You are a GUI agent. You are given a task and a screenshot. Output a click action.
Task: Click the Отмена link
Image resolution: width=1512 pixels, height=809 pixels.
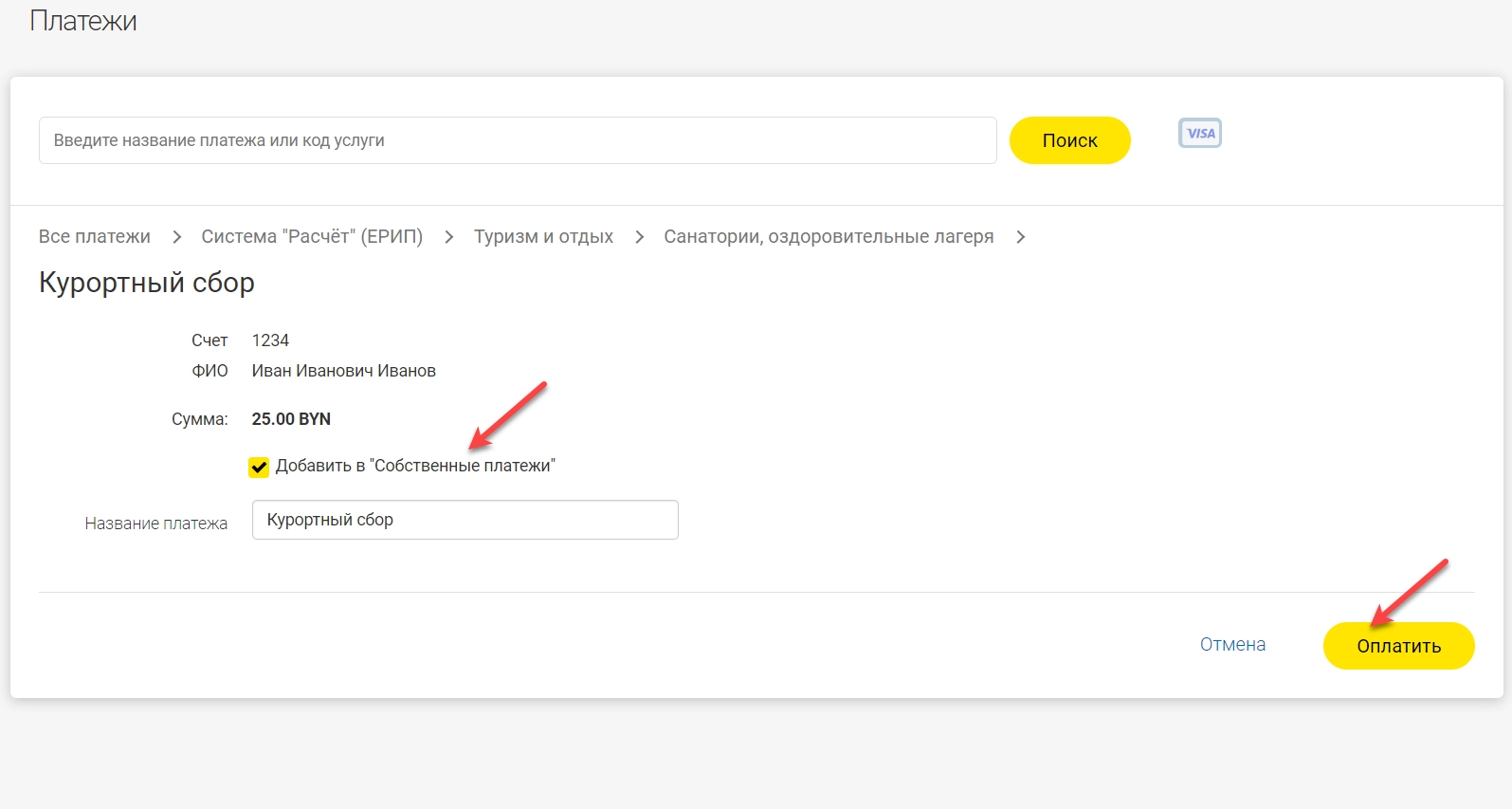tap(1232, 644)
